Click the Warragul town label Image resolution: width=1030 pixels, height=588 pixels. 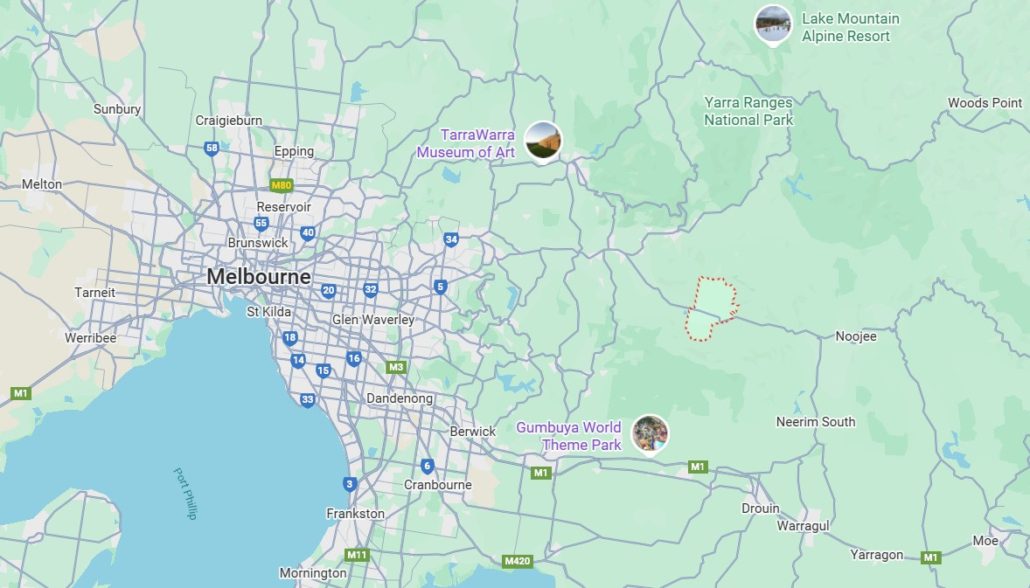(x=803, y=526)
